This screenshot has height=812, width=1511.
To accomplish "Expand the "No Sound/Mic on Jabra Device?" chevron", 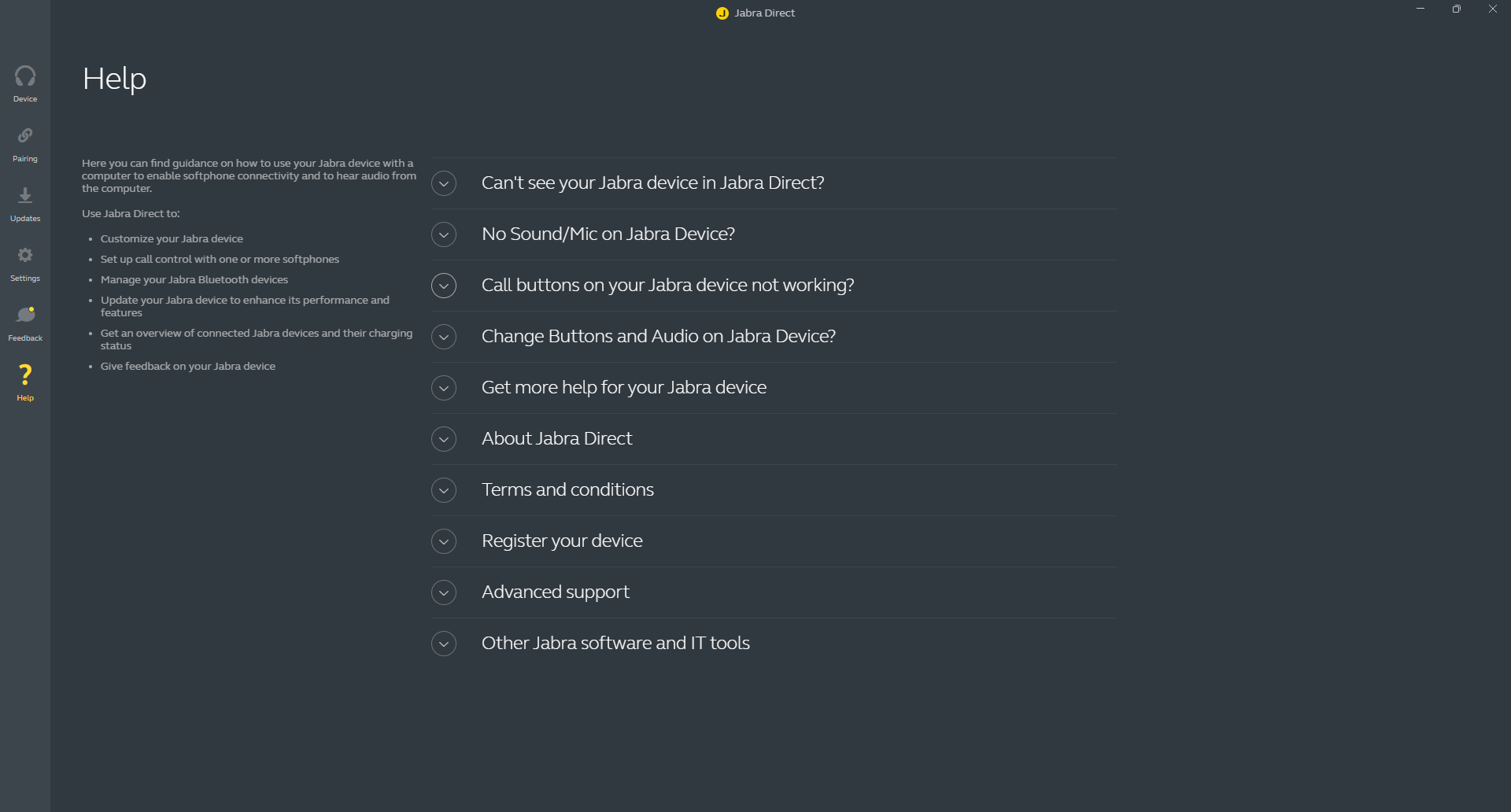I will pyautogui.click(x=444, y=234).
